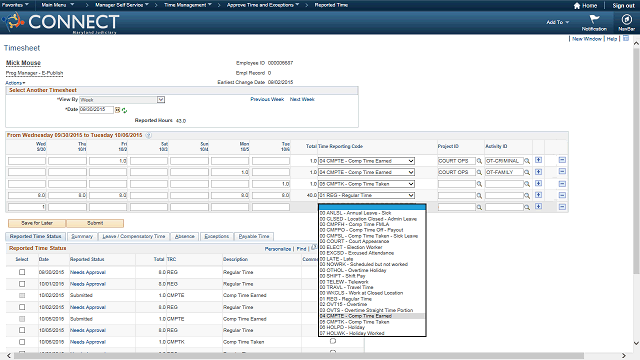Open TRC dropdown in OT-CRIMINAL row
Screen dimensions: 640x360
coord(367,161)
